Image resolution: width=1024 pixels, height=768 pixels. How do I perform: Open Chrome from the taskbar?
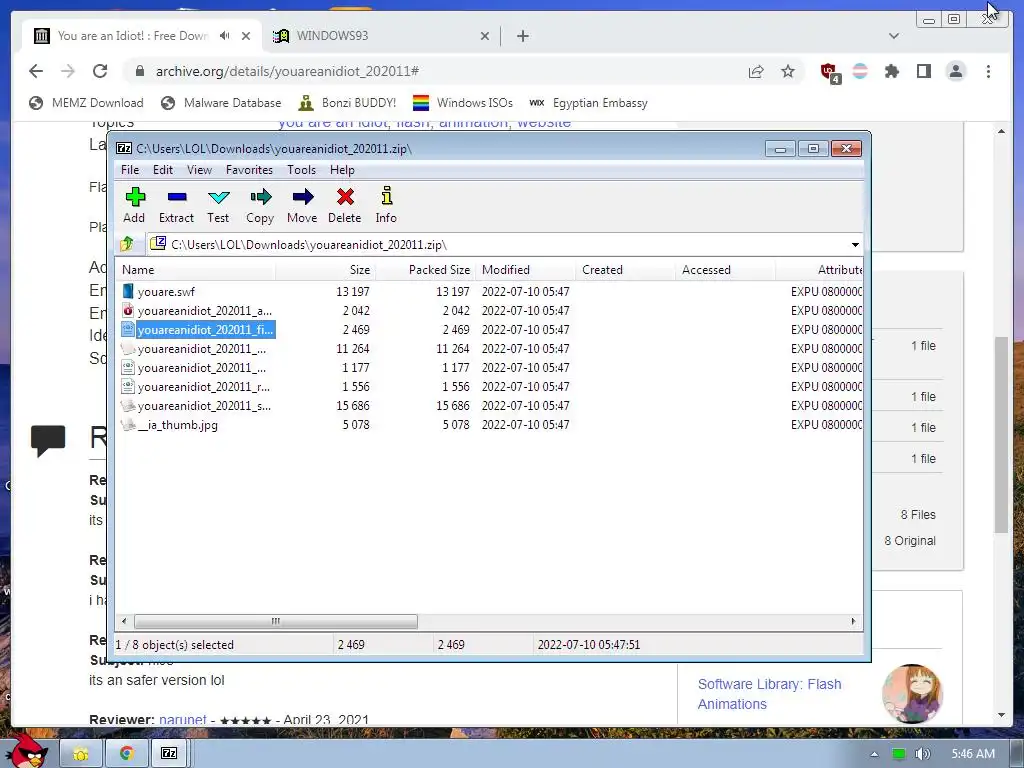[x=127, y=754]
